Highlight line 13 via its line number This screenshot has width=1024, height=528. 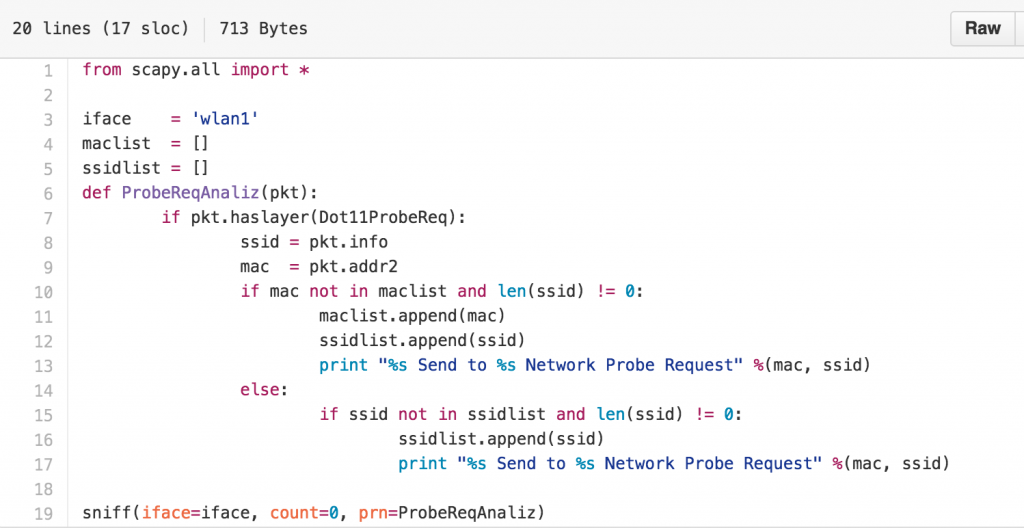tap(44, 365)
